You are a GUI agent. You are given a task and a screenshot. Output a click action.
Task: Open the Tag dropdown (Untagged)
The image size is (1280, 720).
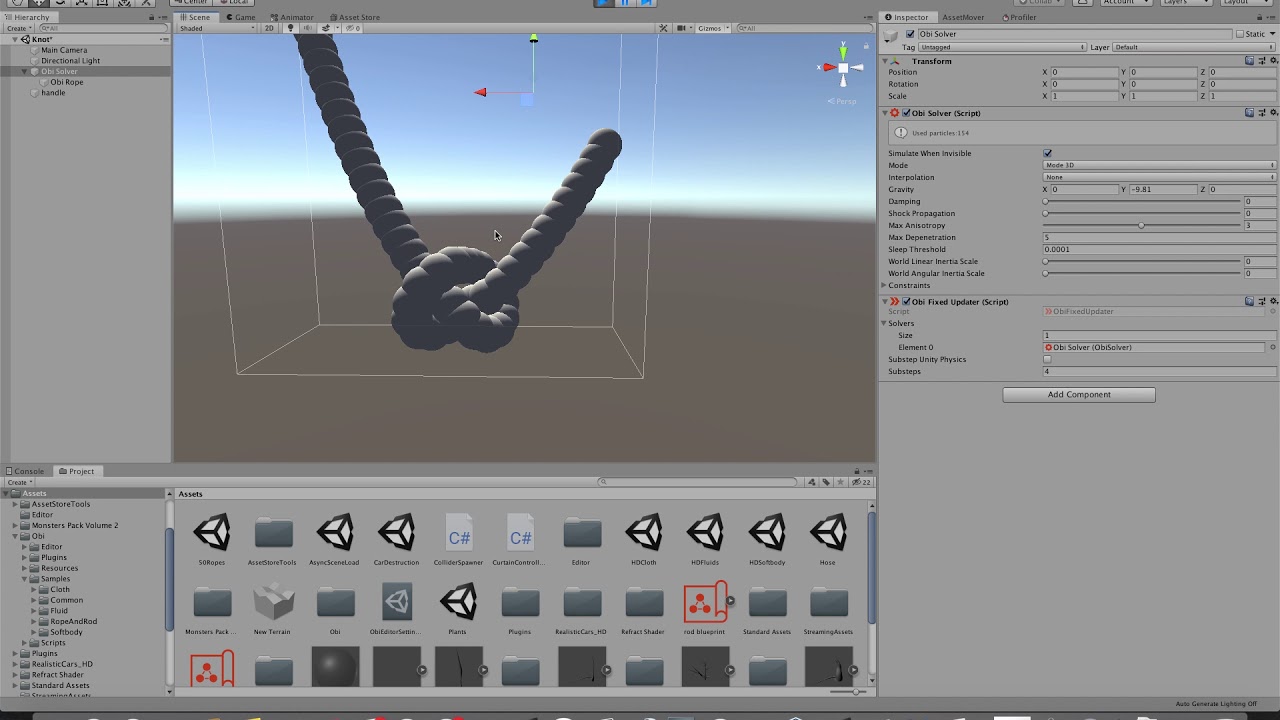[1002, 47]
